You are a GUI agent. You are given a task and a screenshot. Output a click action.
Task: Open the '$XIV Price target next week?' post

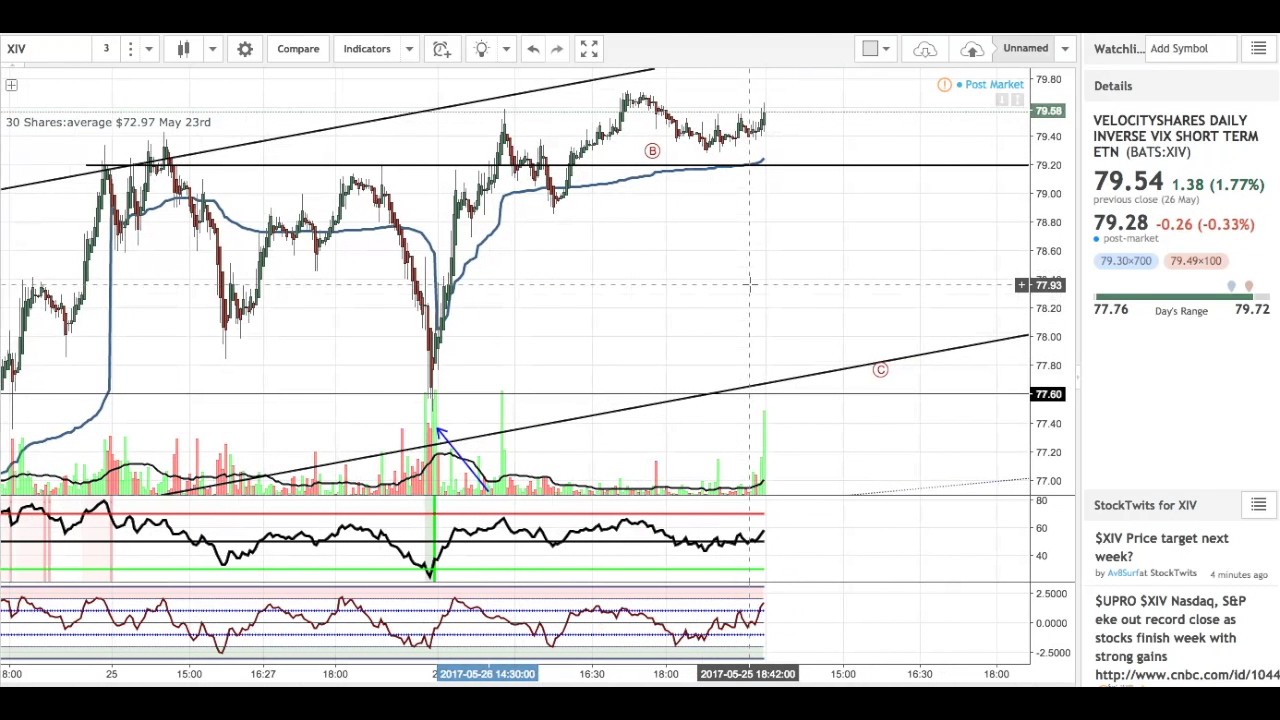click(1162, 547)
